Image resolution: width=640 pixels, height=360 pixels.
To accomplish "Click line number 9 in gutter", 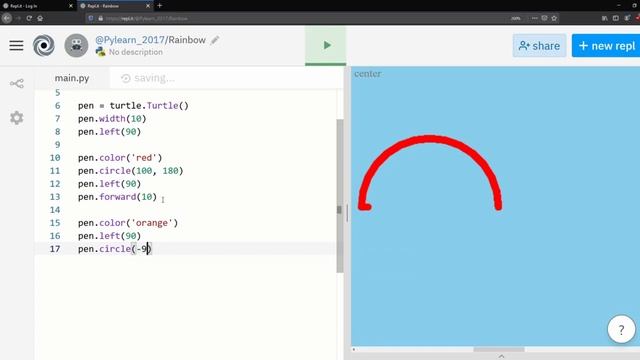I will coord(58,145).
